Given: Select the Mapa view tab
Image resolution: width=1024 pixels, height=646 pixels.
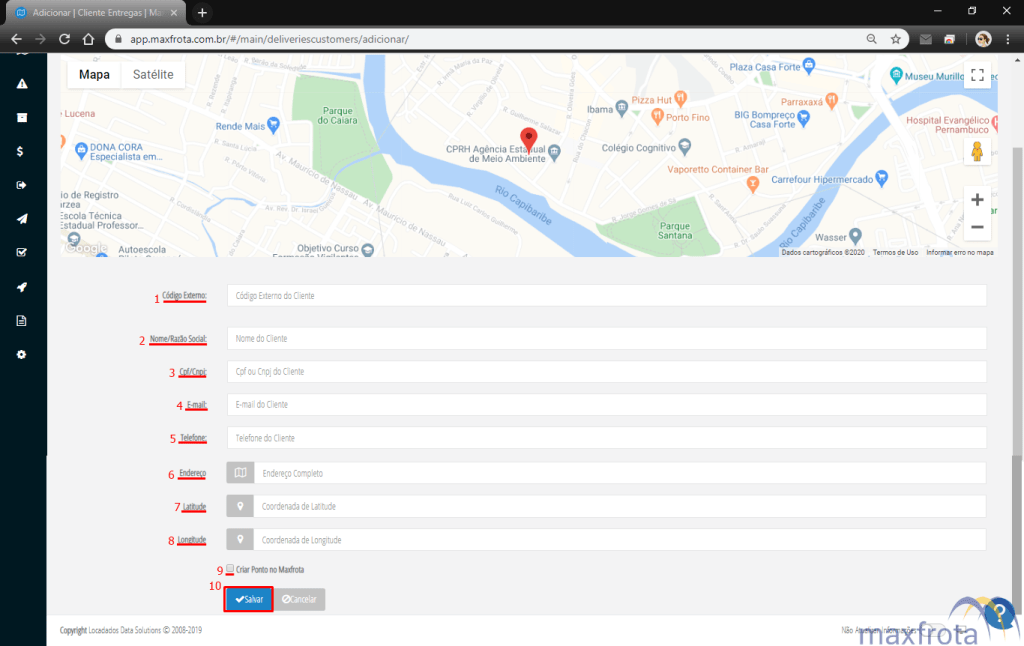Looking at the screenshot, I should [94, 75].
